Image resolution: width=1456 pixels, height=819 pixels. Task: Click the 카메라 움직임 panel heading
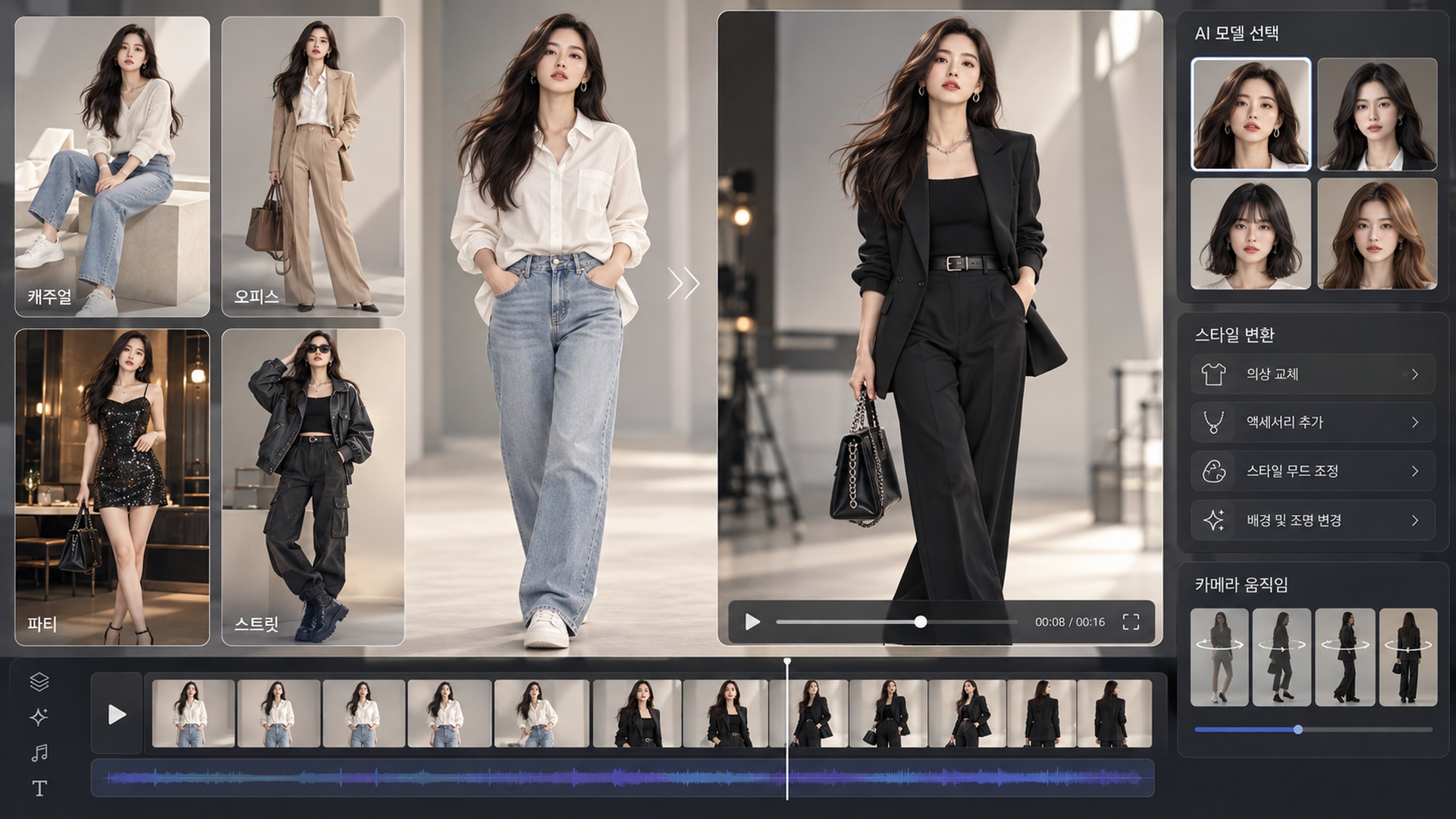point(1241,585)
